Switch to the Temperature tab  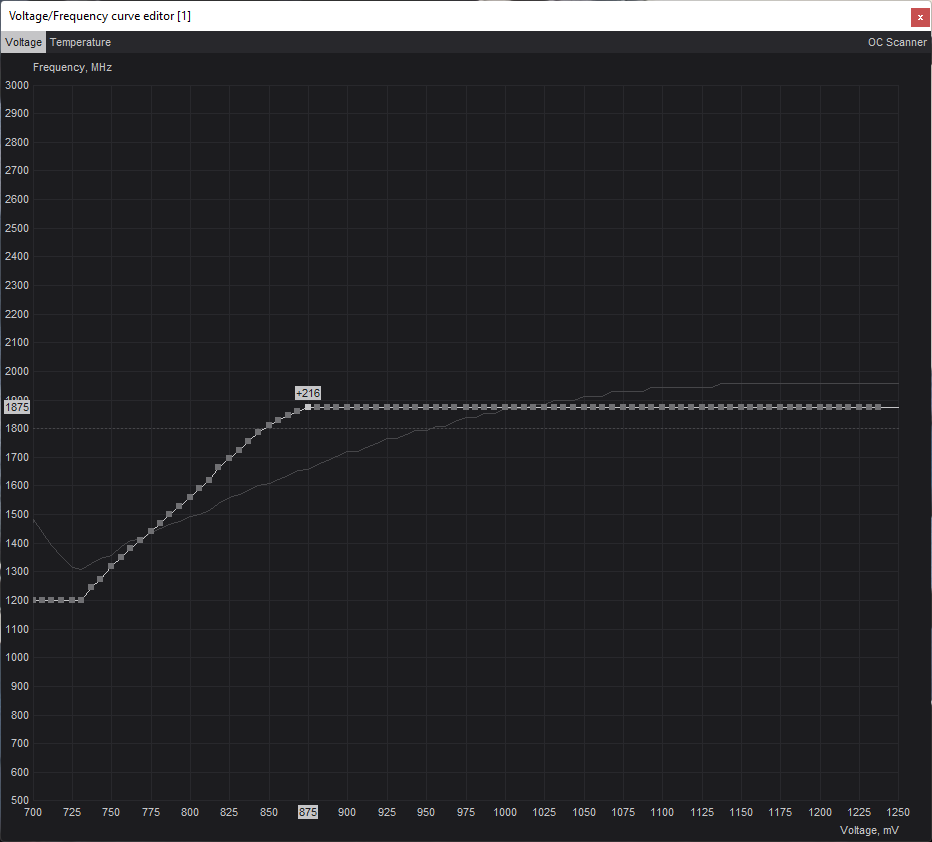(80, 43)
